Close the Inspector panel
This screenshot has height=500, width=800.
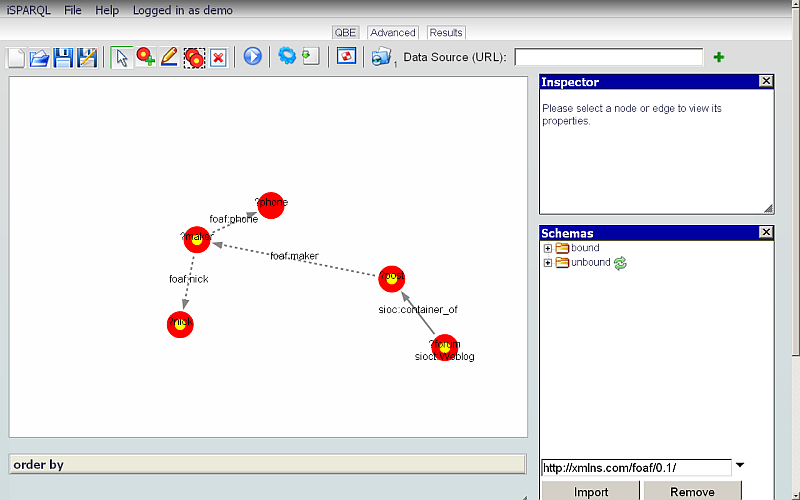click(x=766, y=81)
